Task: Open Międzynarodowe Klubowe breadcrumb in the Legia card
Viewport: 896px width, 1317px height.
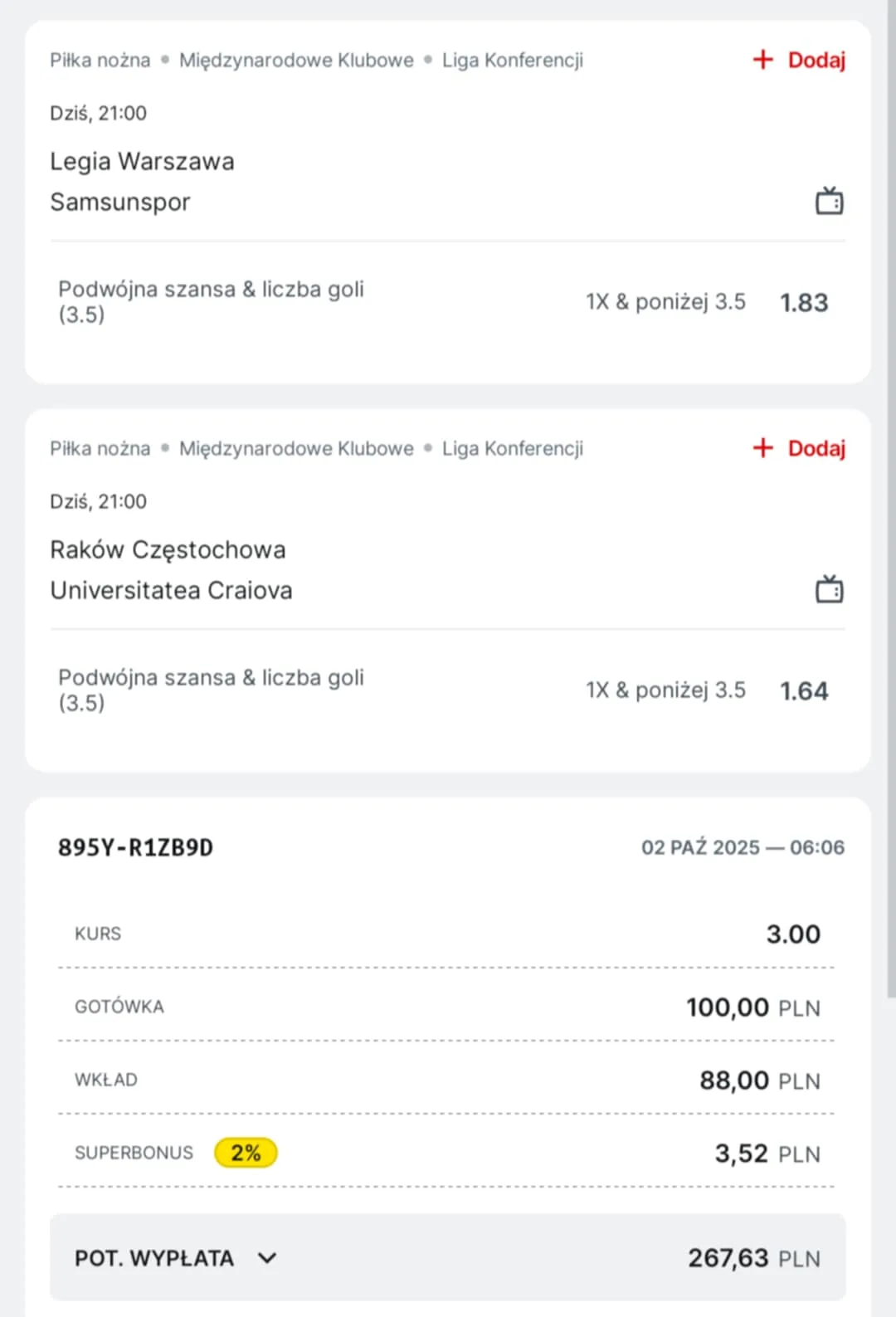Action: pos(296,61)
